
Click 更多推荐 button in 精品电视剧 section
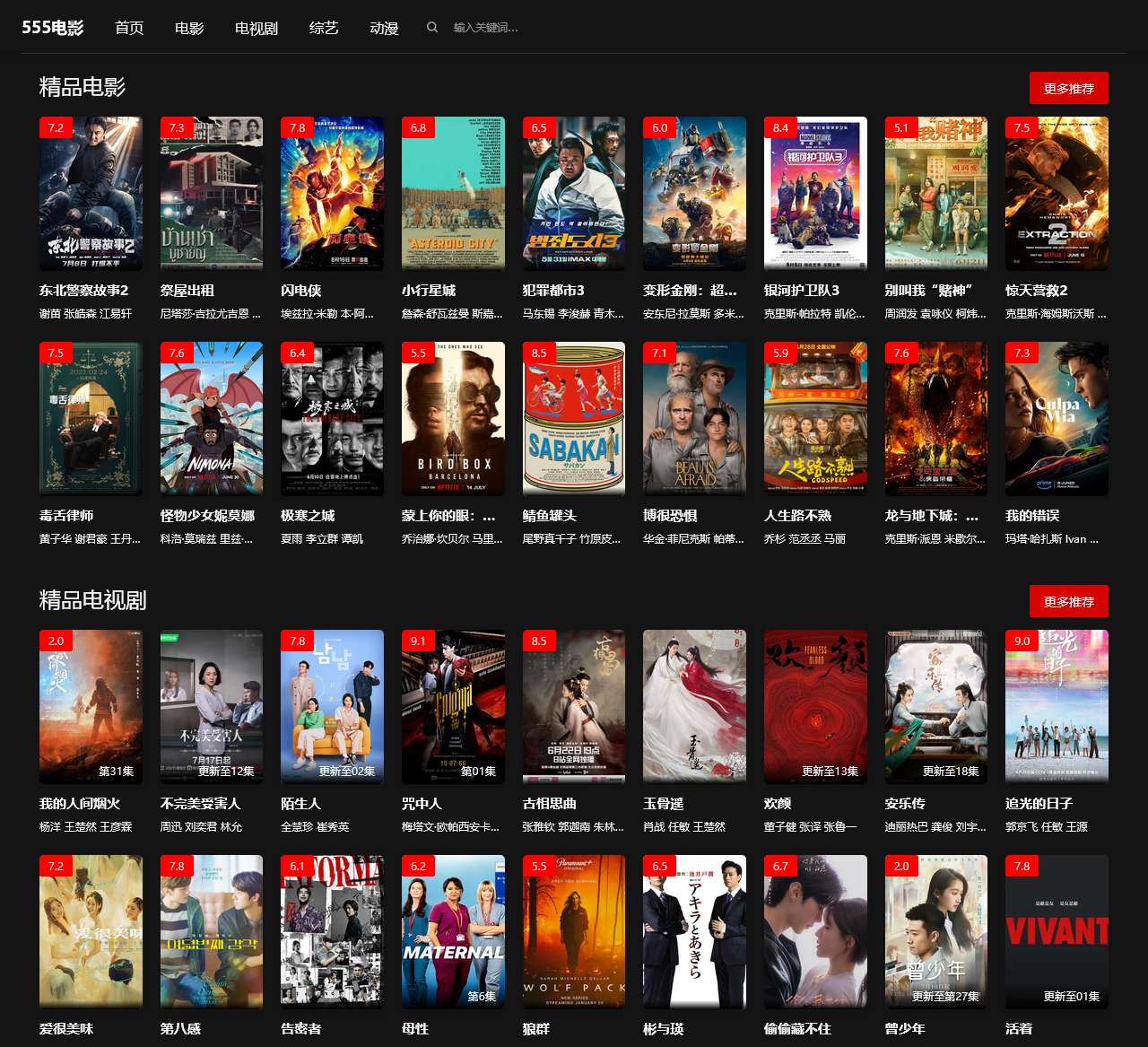click(x=1068, y=601)
